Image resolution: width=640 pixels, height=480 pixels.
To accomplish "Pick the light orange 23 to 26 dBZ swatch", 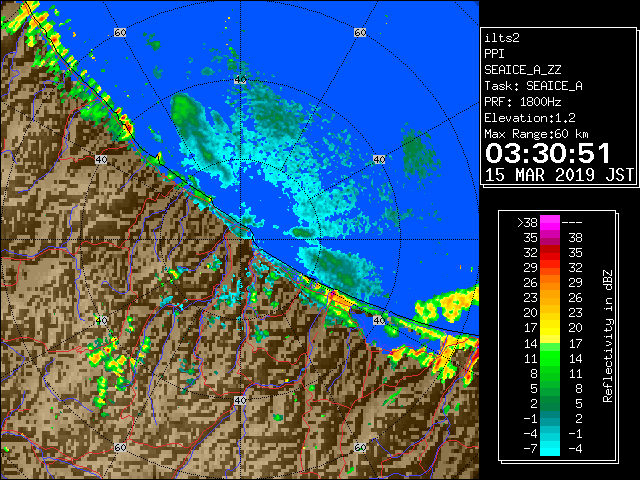I will tap(550, 298).
